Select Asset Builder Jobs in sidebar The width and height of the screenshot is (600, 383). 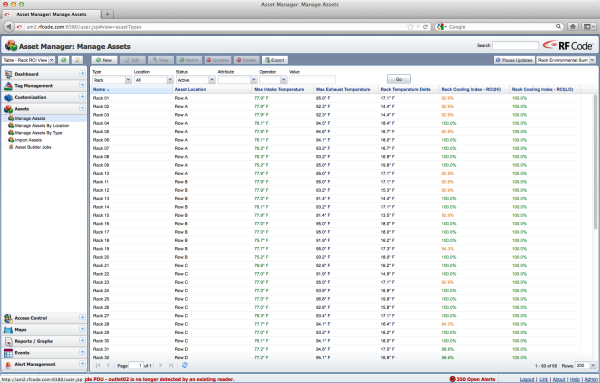[x=33, y=147]
